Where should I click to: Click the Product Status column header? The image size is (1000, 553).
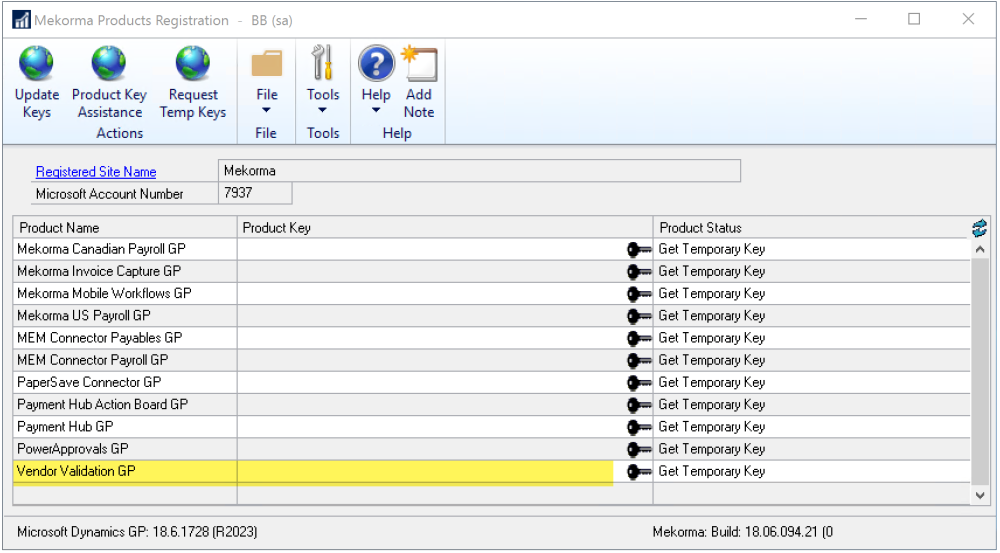811,228
